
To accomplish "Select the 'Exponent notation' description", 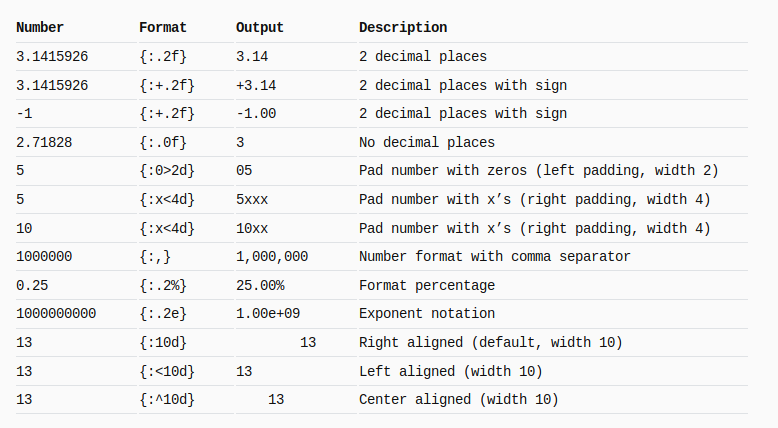I will click(x=427, y=313).
